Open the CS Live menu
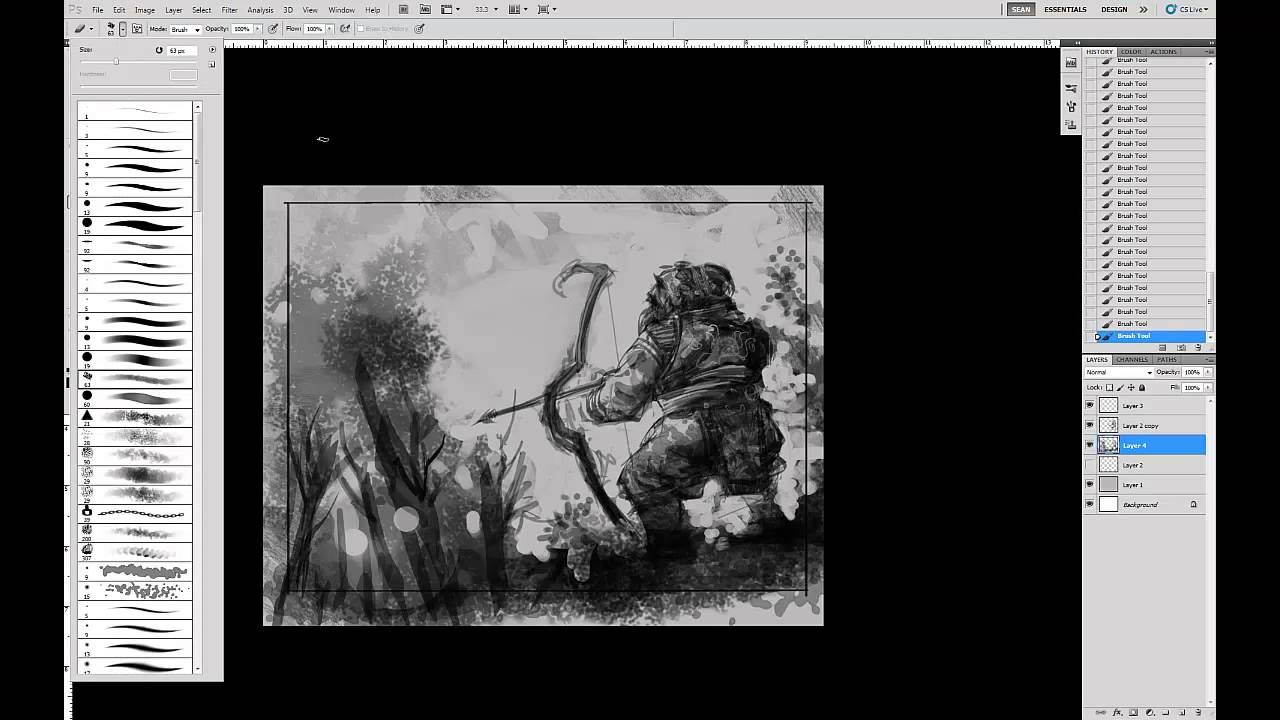1280x720 pixels. [1187, 10]
